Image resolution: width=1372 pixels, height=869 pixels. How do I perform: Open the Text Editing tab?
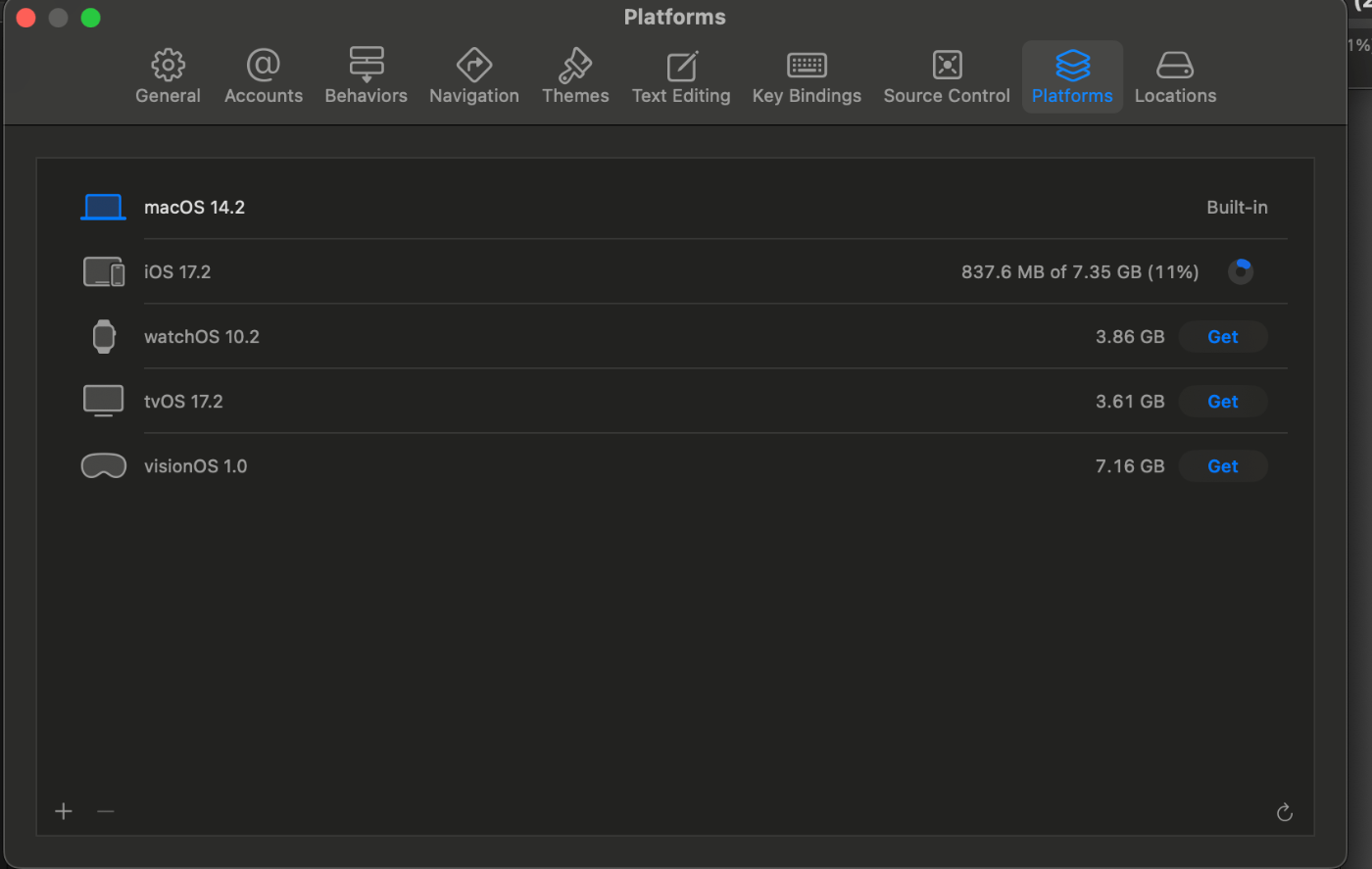tap(681, 77)
